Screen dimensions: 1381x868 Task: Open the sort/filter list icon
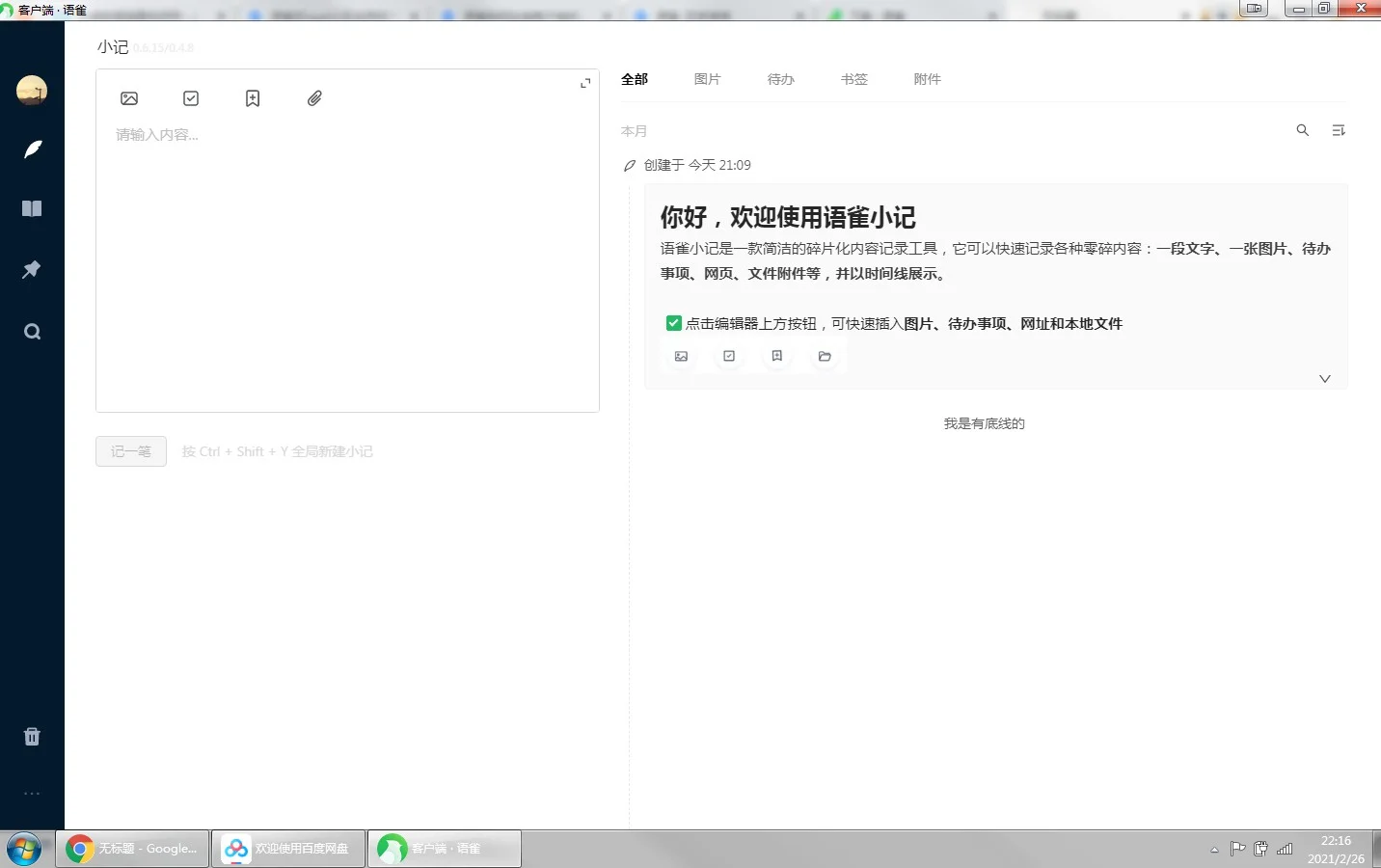click(1339, 130)
